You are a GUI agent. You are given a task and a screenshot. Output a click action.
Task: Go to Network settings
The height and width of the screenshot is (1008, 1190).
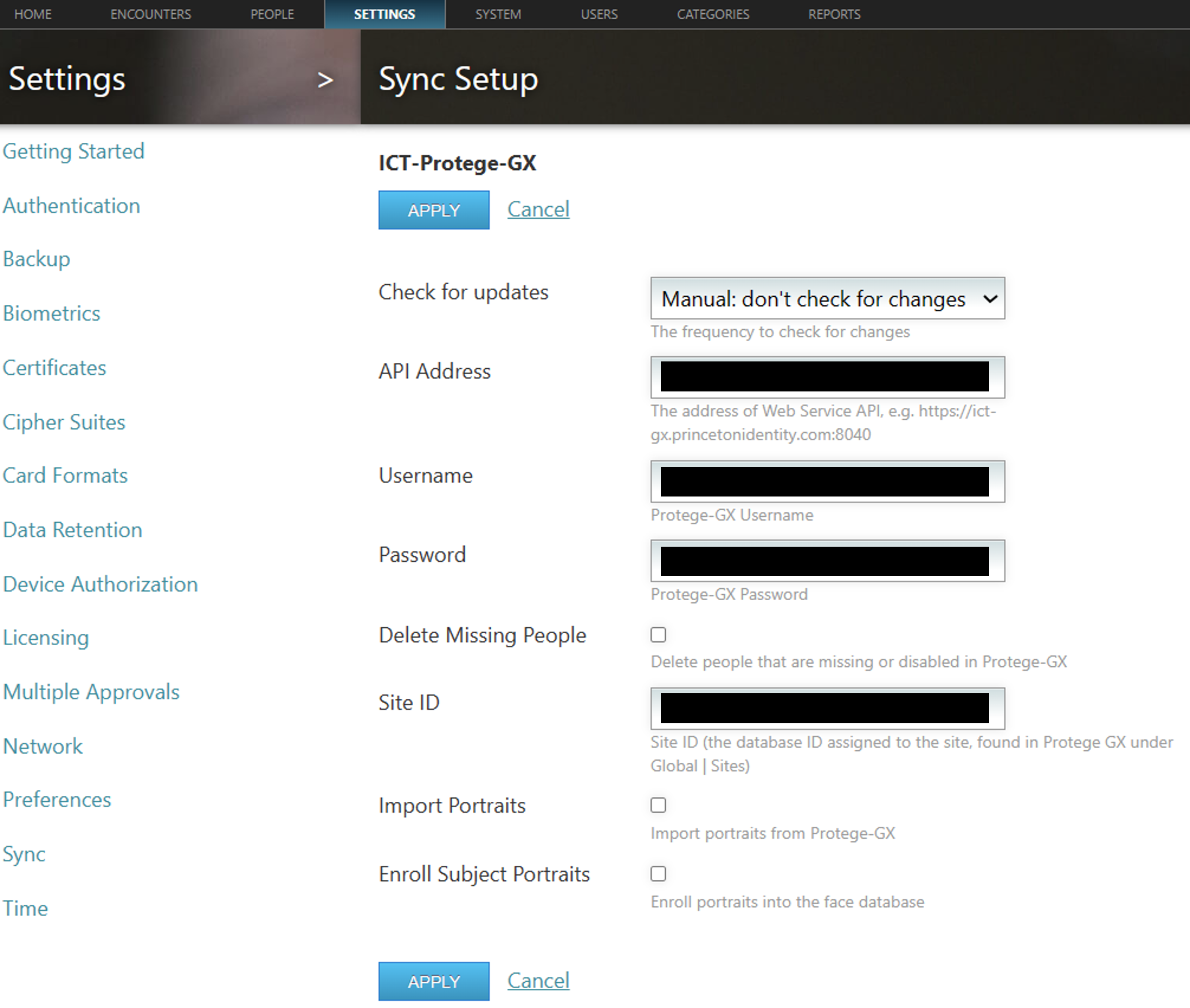click(43, 746)
